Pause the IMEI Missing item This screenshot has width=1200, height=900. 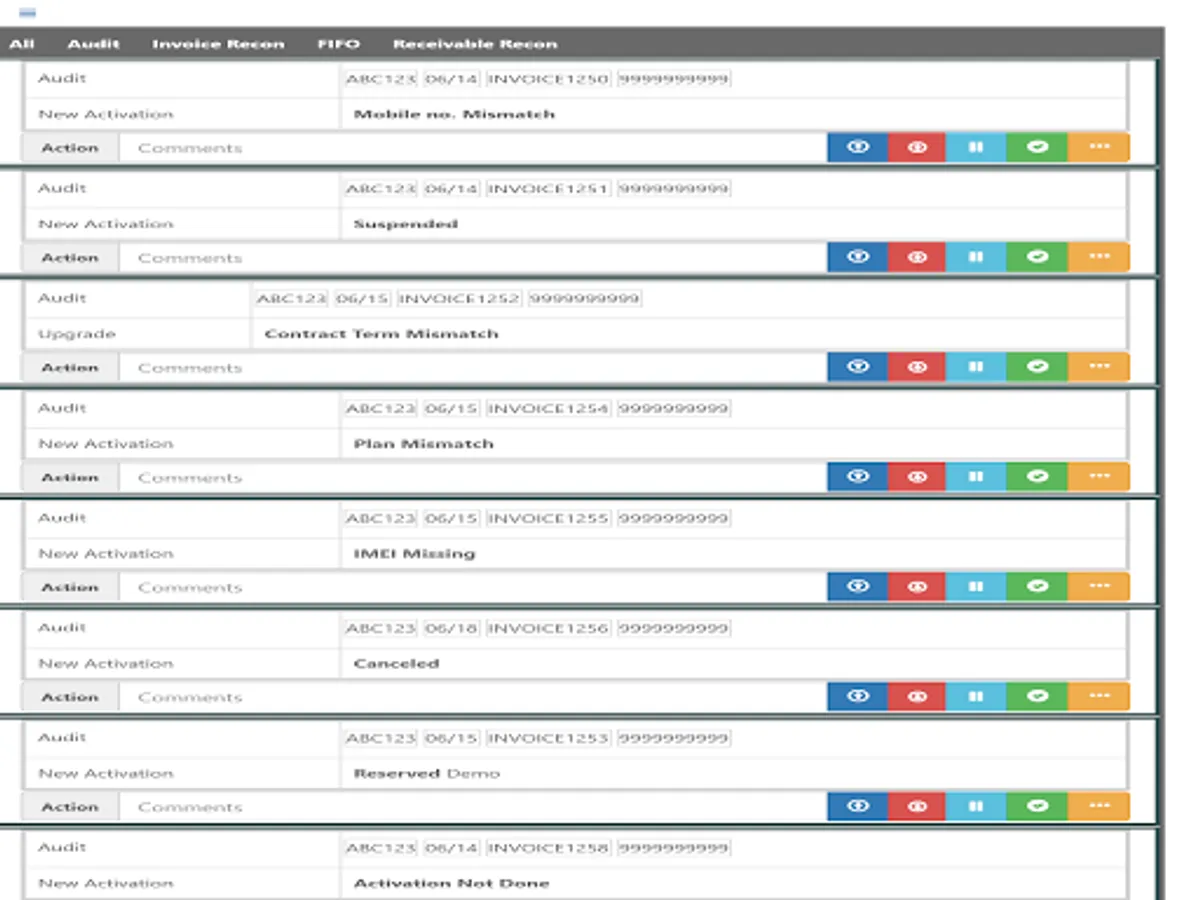pyautogui.click(x=977, y=587)
